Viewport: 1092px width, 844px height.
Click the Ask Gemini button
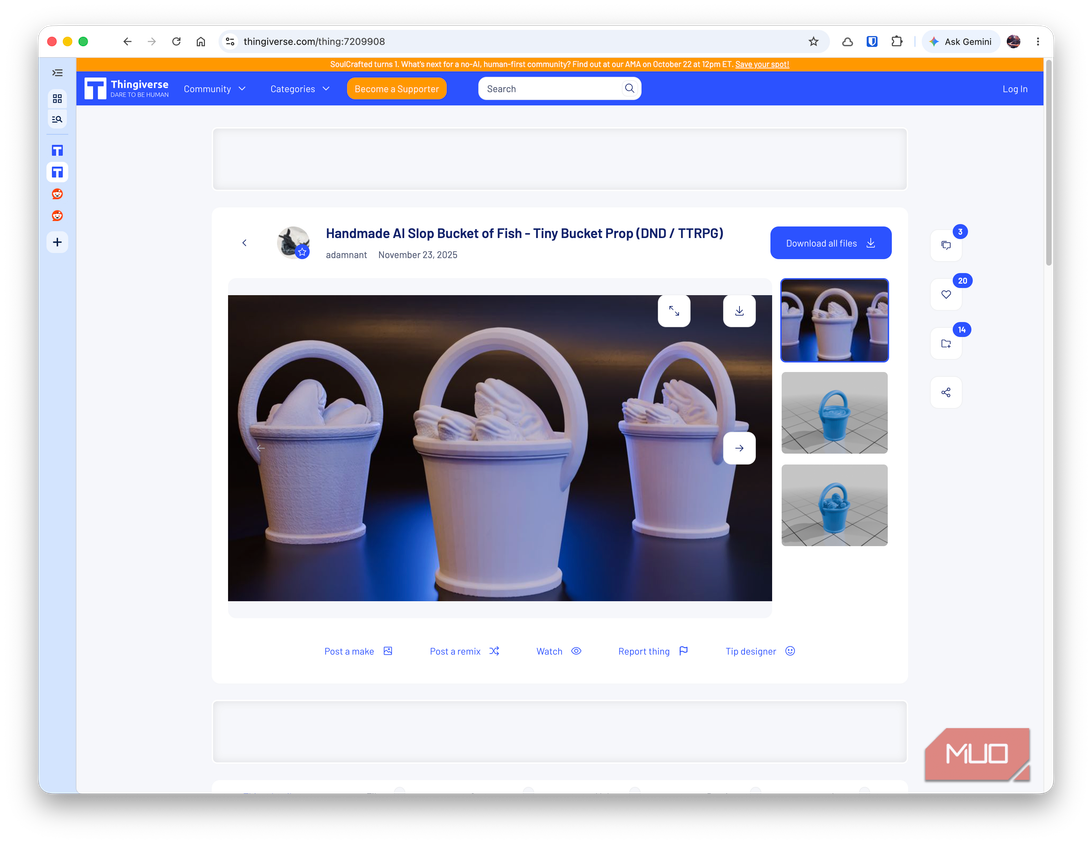click(x=960, y=42)
